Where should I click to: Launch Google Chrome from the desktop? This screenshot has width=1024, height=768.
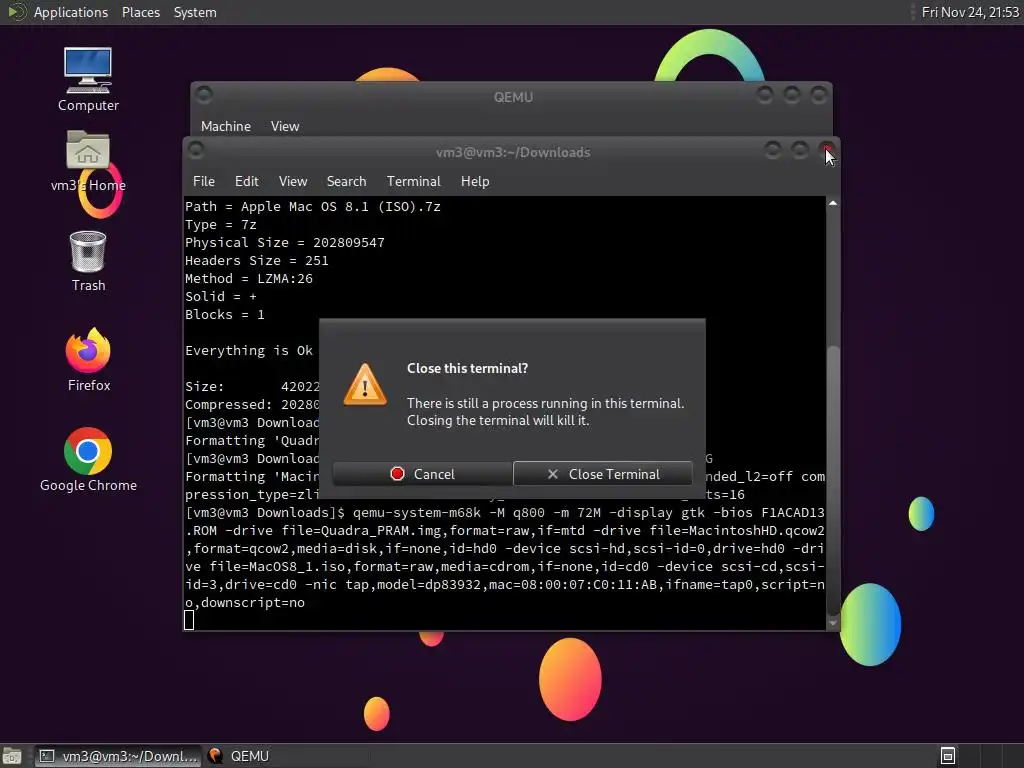pos(88,460)
